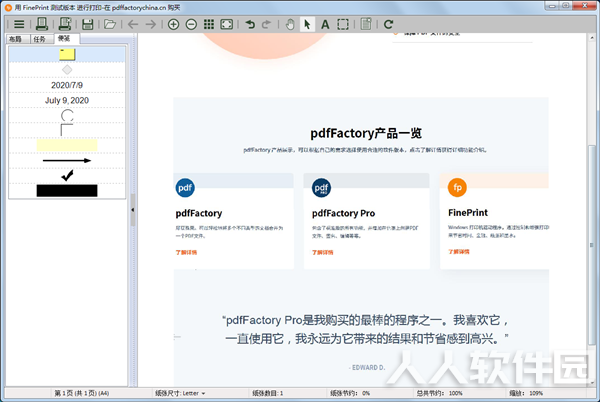Image resolution: width=600 pixels, height=402 pixels.
Task: Pick the diamond shape stamp
Action: tap(67, 70)
